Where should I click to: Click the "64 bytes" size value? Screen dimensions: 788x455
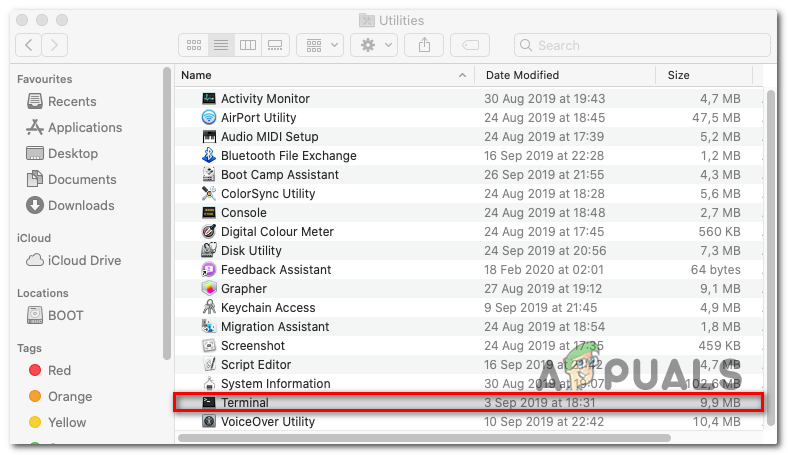pos(715,269)
